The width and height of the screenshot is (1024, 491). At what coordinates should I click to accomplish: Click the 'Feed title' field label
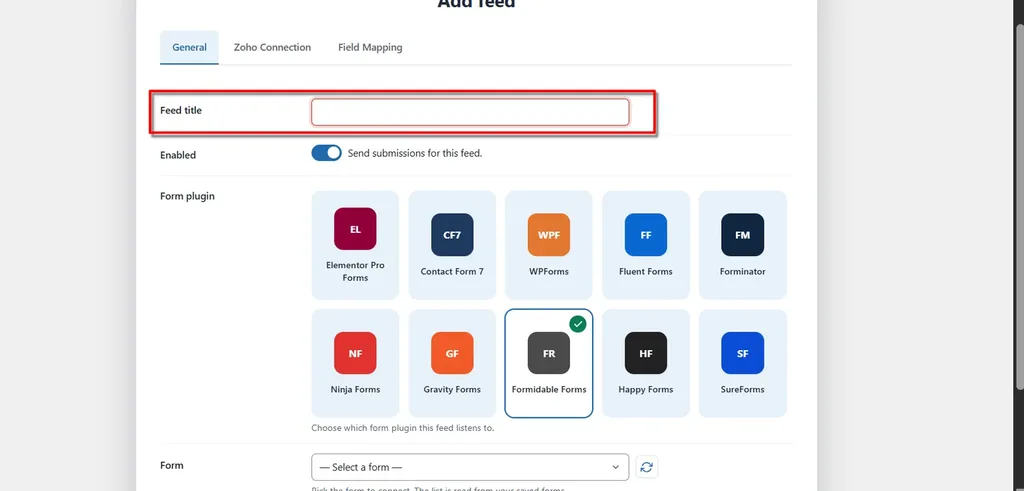181,110
